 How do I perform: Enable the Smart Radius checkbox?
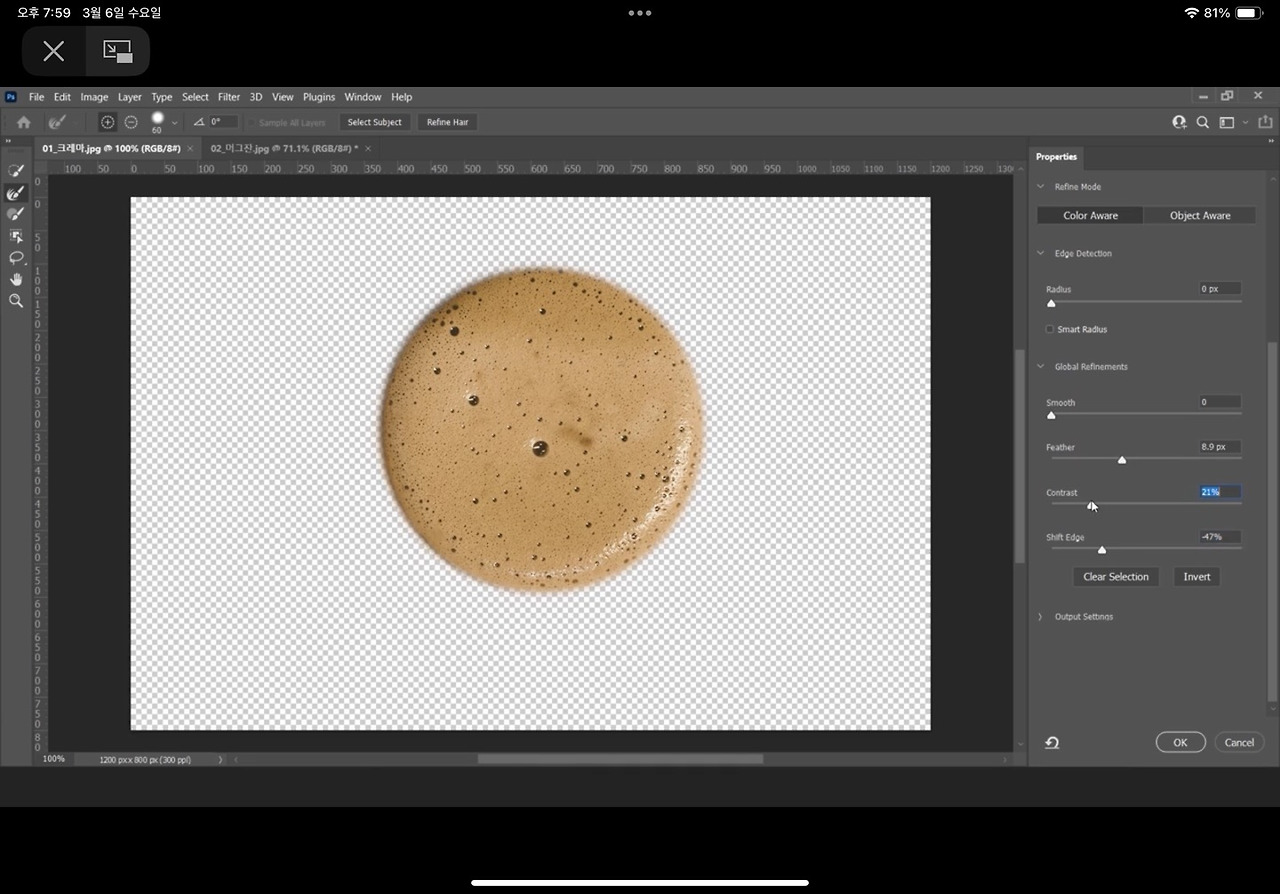point(1050,329)
